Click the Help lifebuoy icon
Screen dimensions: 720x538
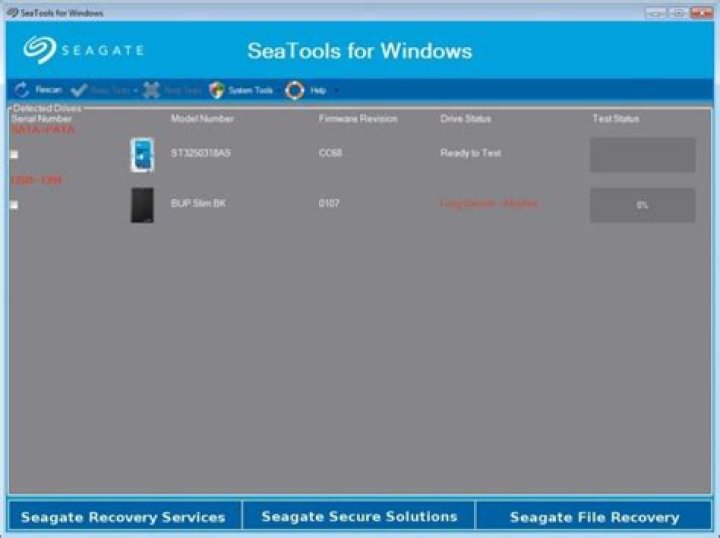294,90
